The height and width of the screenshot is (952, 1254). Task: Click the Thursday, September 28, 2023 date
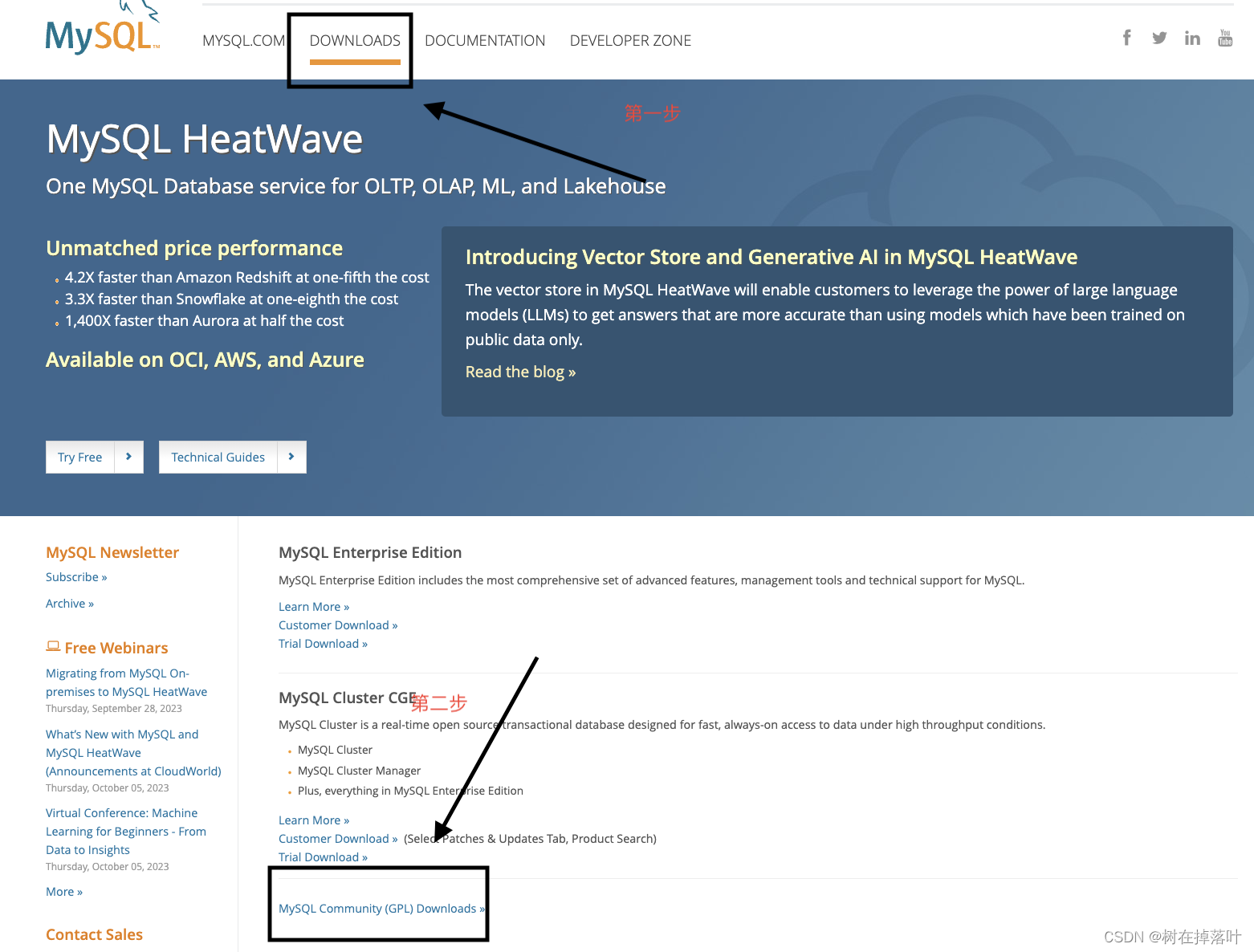tap(114, 709)
